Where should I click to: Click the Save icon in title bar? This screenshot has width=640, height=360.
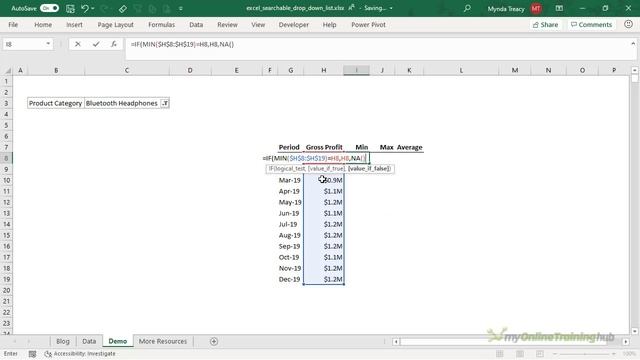click(x=70, y=8)
